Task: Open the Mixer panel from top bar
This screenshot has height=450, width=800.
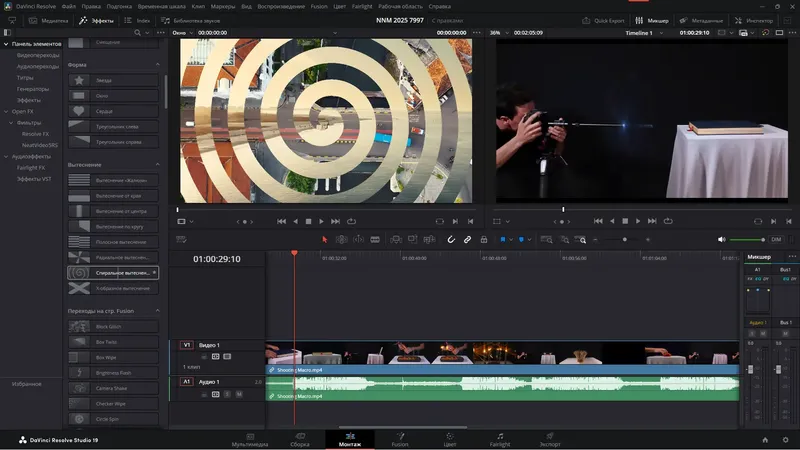Action: [652, 20]
